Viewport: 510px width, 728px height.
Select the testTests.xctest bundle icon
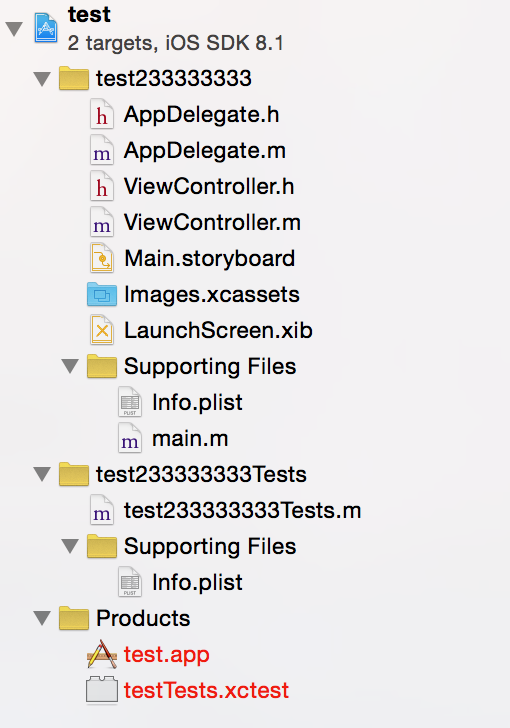(x=102, y=690)
